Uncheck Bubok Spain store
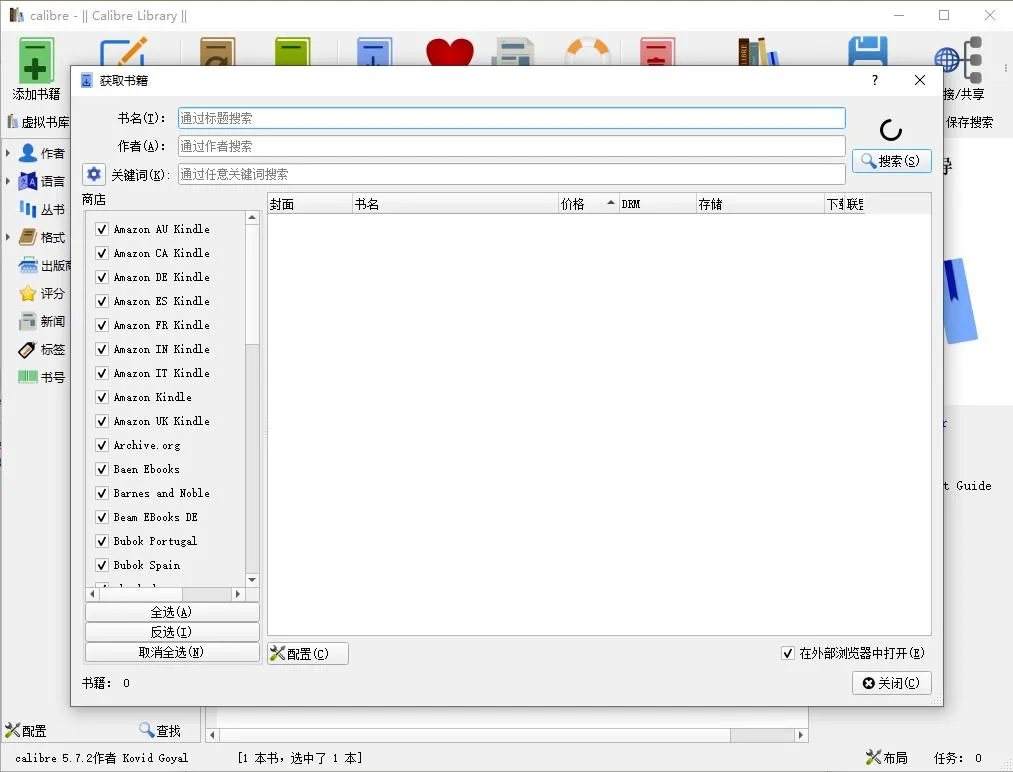The width and height of the screenshot is (1013, 772). pos(101,565)
